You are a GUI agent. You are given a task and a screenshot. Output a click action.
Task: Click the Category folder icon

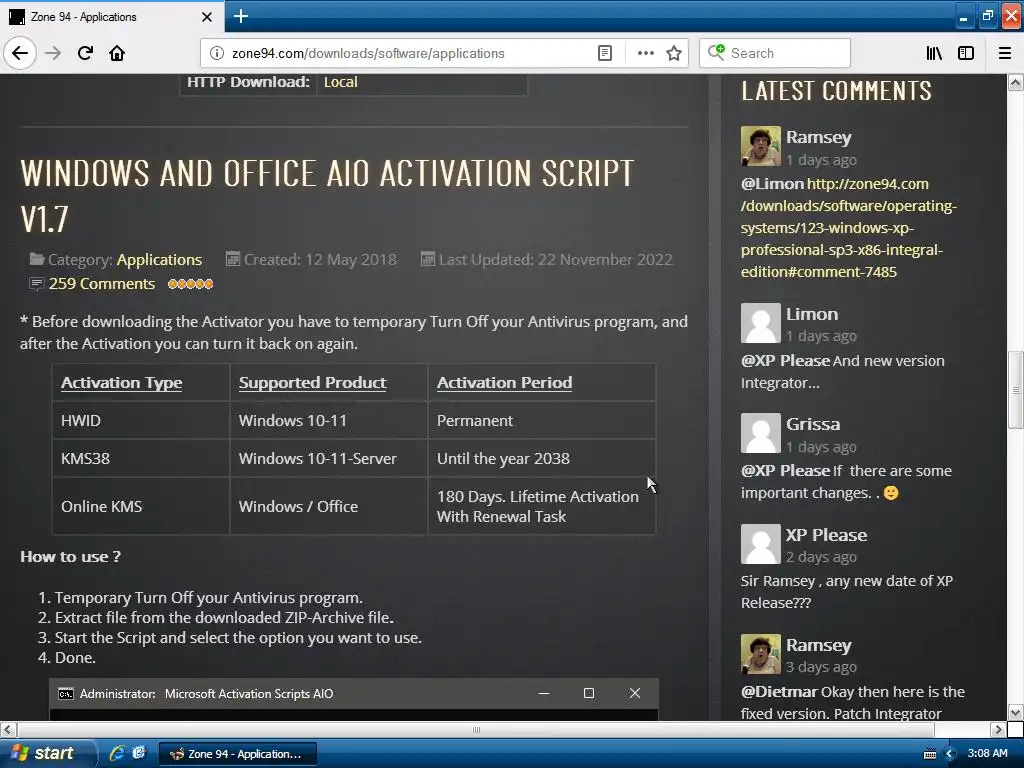[37, 259]
